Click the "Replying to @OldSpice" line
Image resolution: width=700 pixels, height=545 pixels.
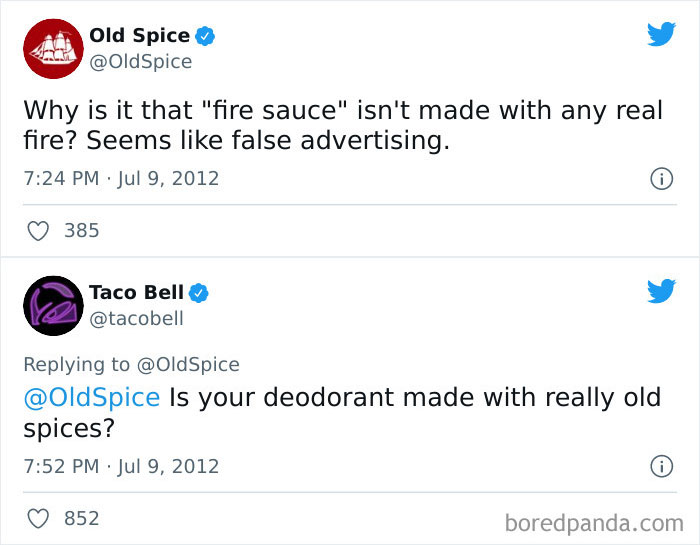pyautogui.click(x=131, y=365)
